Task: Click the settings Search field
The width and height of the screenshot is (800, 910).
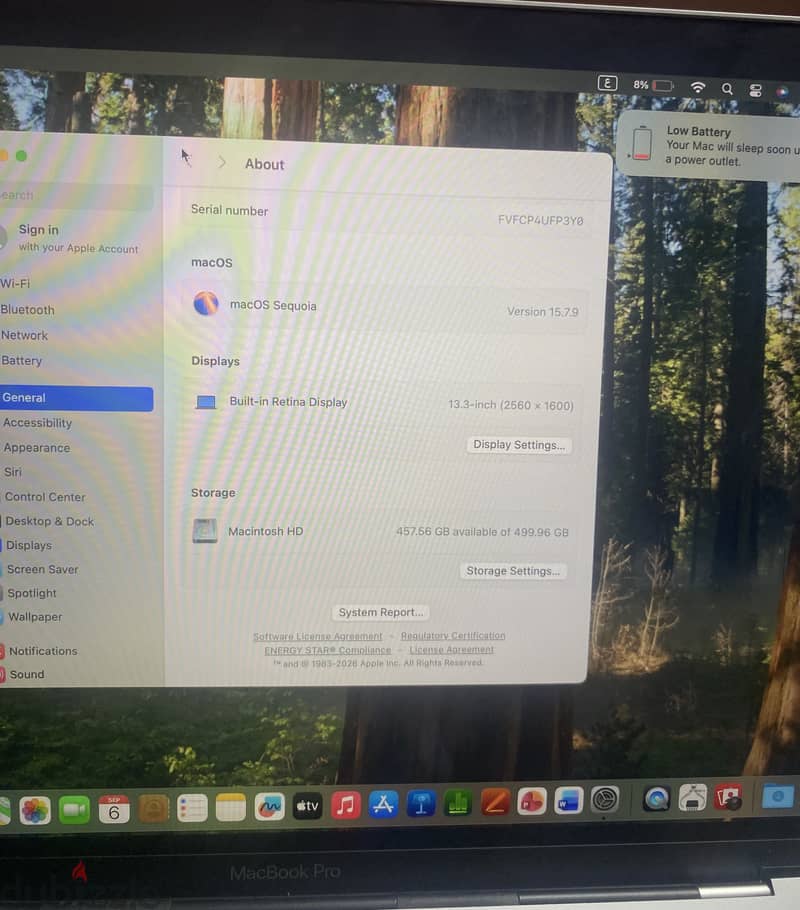Action: [x=75, y=196]
